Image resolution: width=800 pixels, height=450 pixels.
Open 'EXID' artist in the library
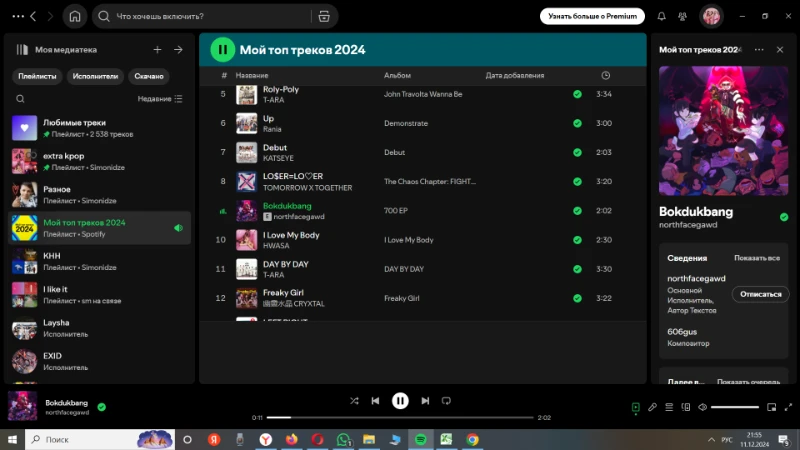(99, 361)
